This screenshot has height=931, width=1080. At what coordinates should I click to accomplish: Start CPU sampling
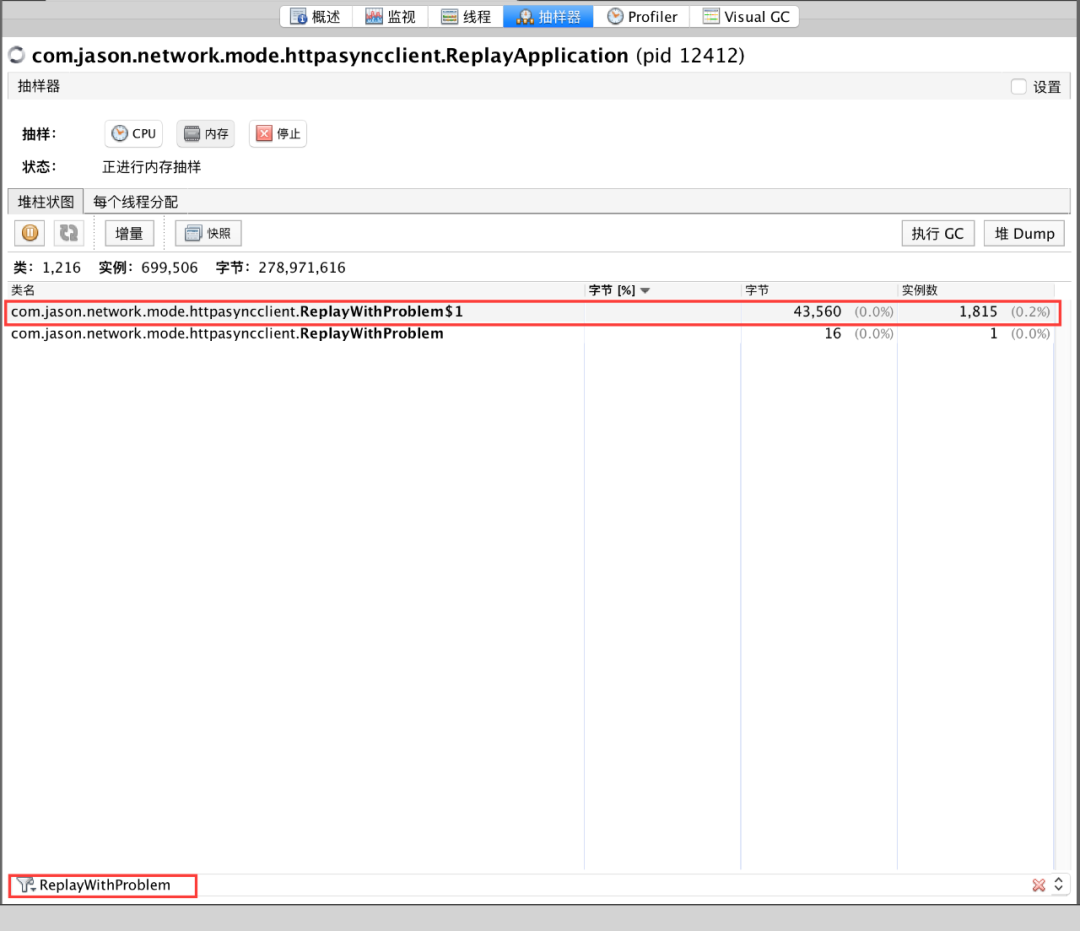[134, 133]
